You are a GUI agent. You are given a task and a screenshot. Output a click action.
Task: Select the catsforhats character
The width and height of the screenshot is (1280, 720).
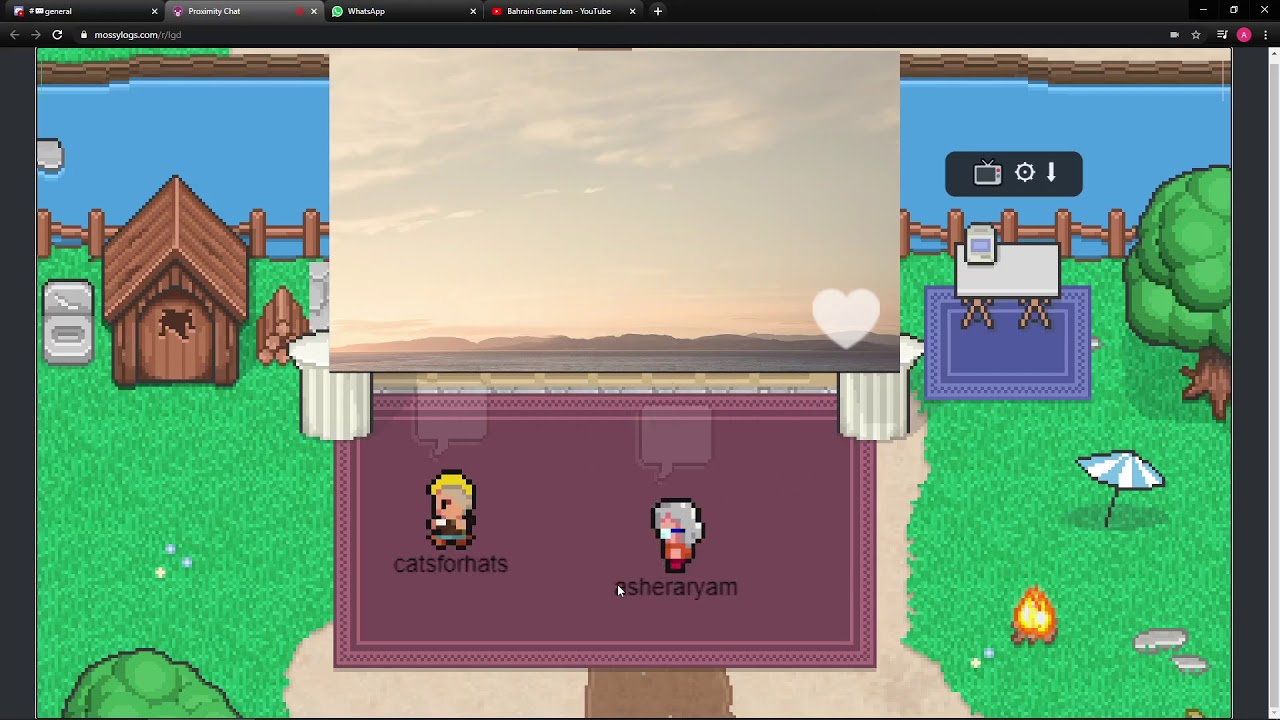tap(451, 510)
